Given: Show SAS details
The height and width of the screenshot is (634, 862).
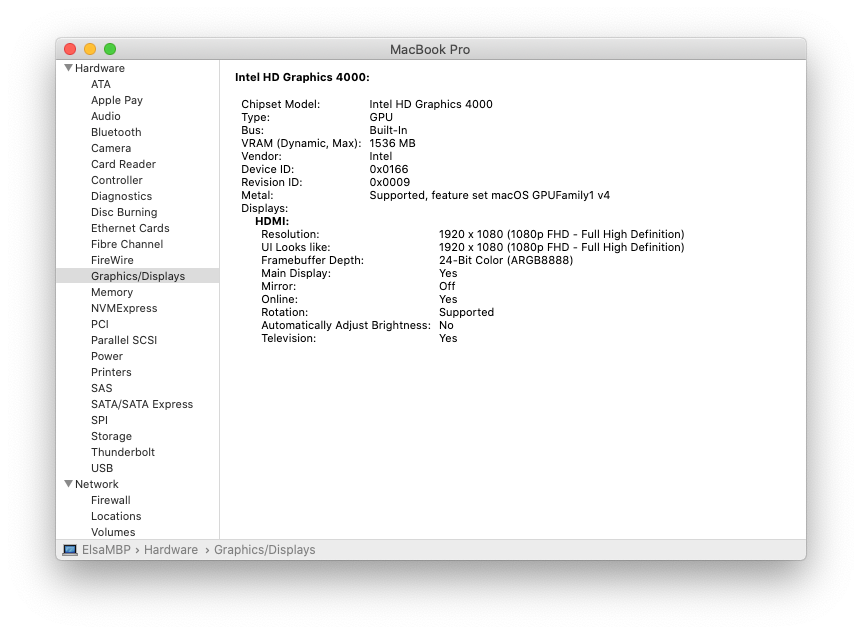Looking at the screenshot, I should [102, 388].
